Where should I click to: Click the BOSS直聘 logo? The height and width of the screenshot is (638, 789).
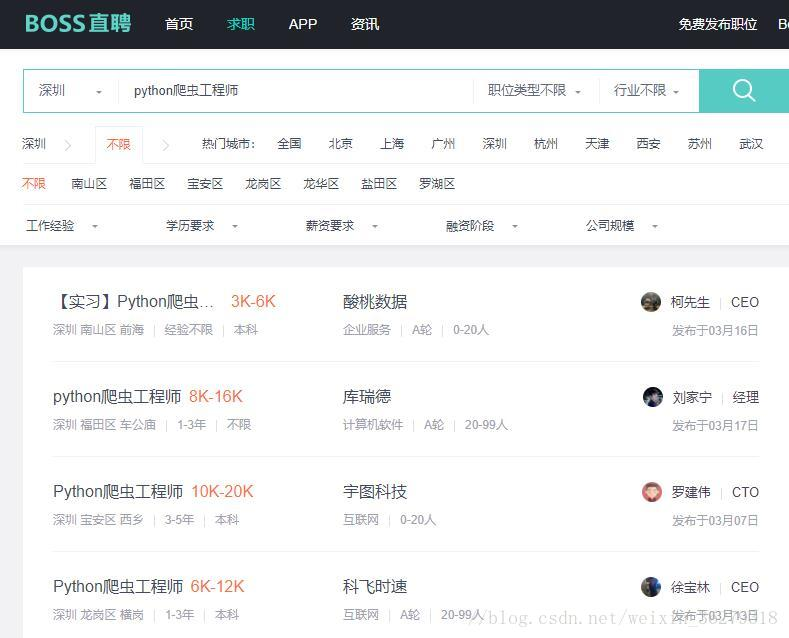coord(78,23)
